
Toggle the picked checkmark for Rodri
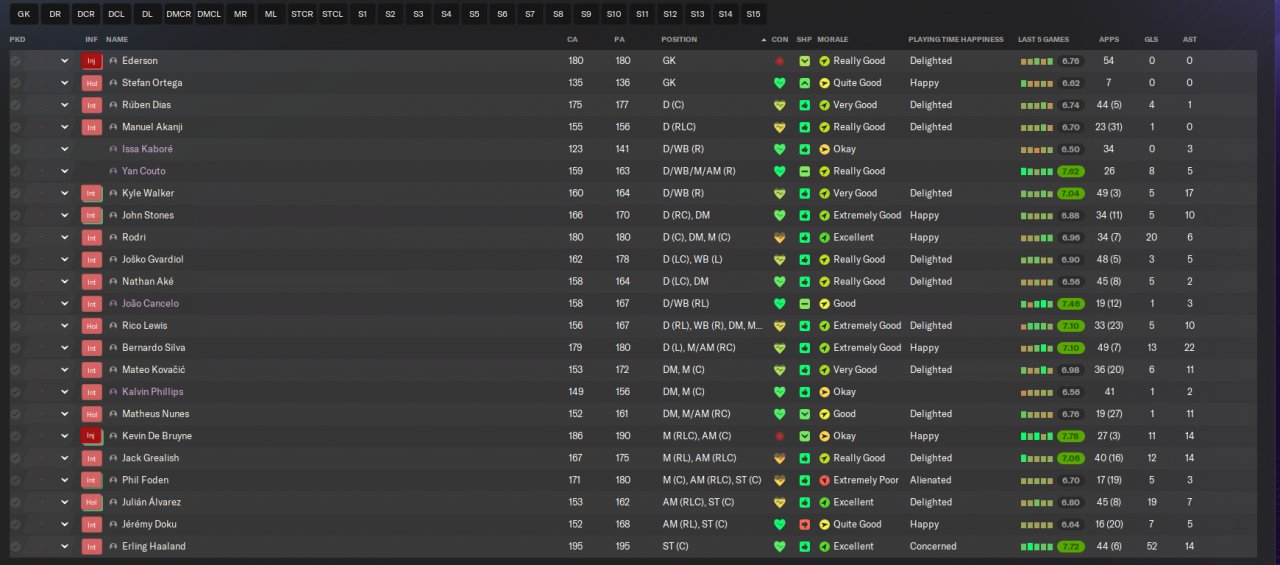click(x=15, y=237)
